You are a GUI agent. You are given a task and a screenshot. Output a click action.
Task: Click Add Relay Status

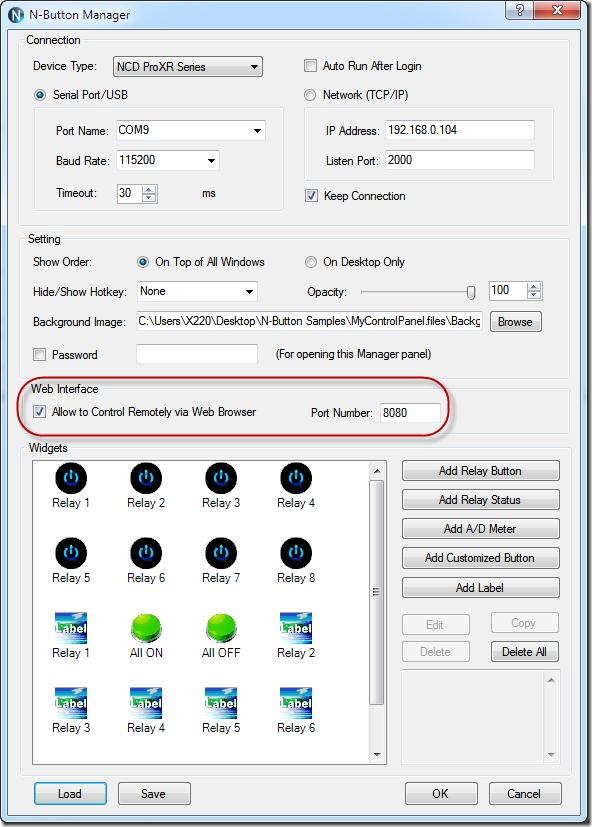pyautogui.click(x=480, y=500)
